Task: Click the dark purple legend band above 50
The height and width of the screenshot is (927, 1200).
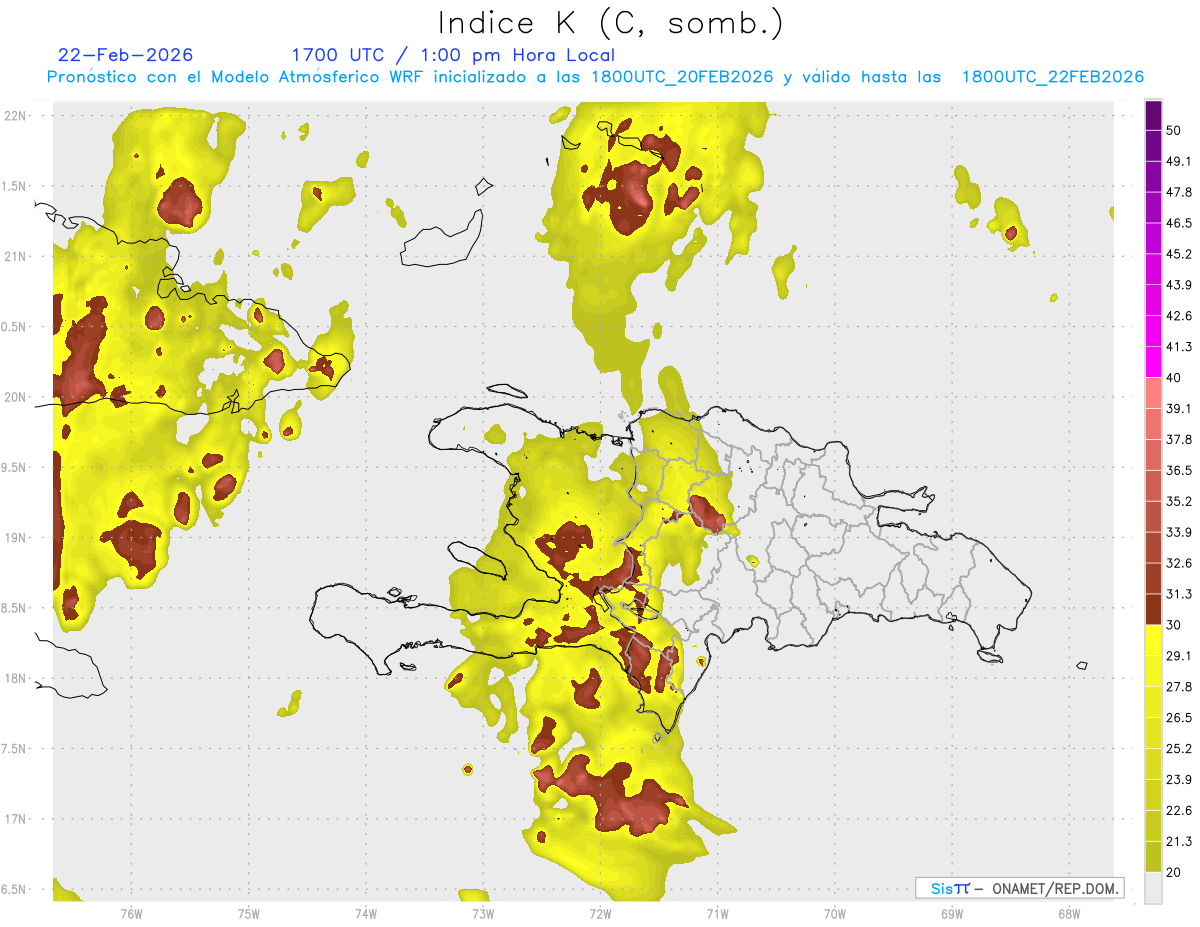Action: pos(1154,115)
